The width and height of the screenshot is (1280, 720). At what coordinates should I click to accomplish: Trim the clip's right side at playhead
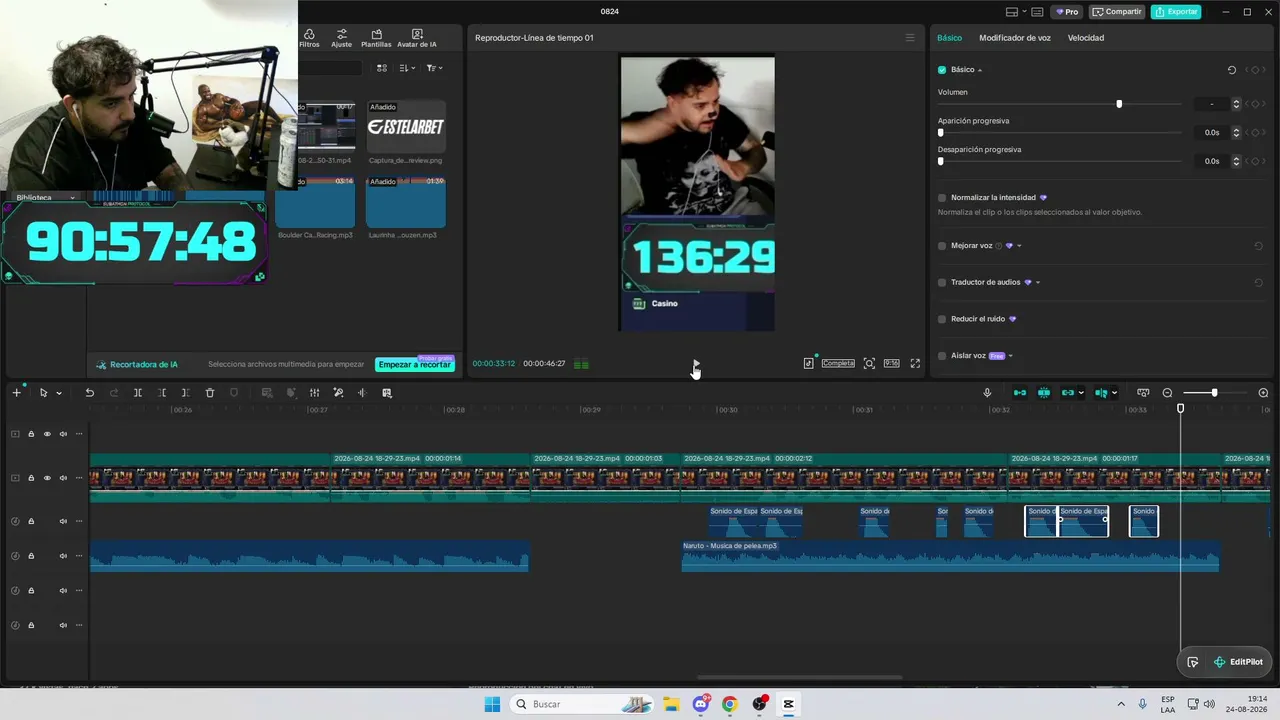pos(185,393)
